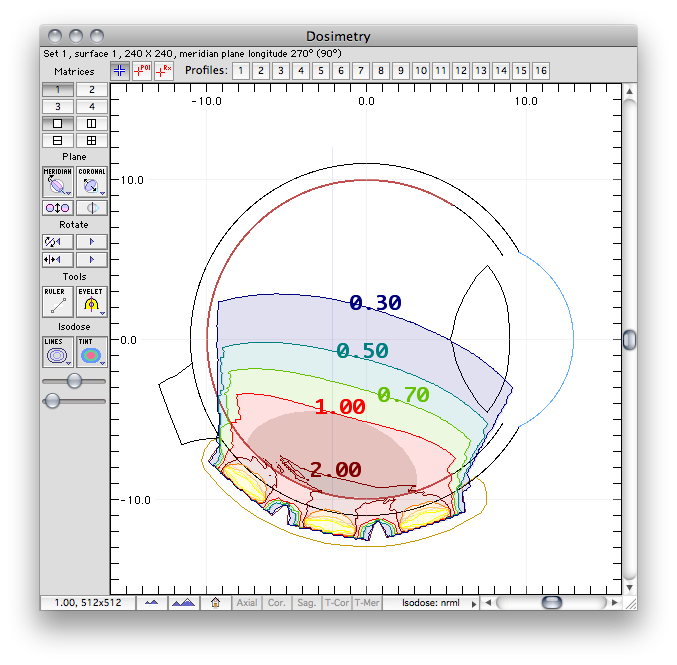
Task: Choose stacked two-pane layout
Action: [x=57, y=141]
